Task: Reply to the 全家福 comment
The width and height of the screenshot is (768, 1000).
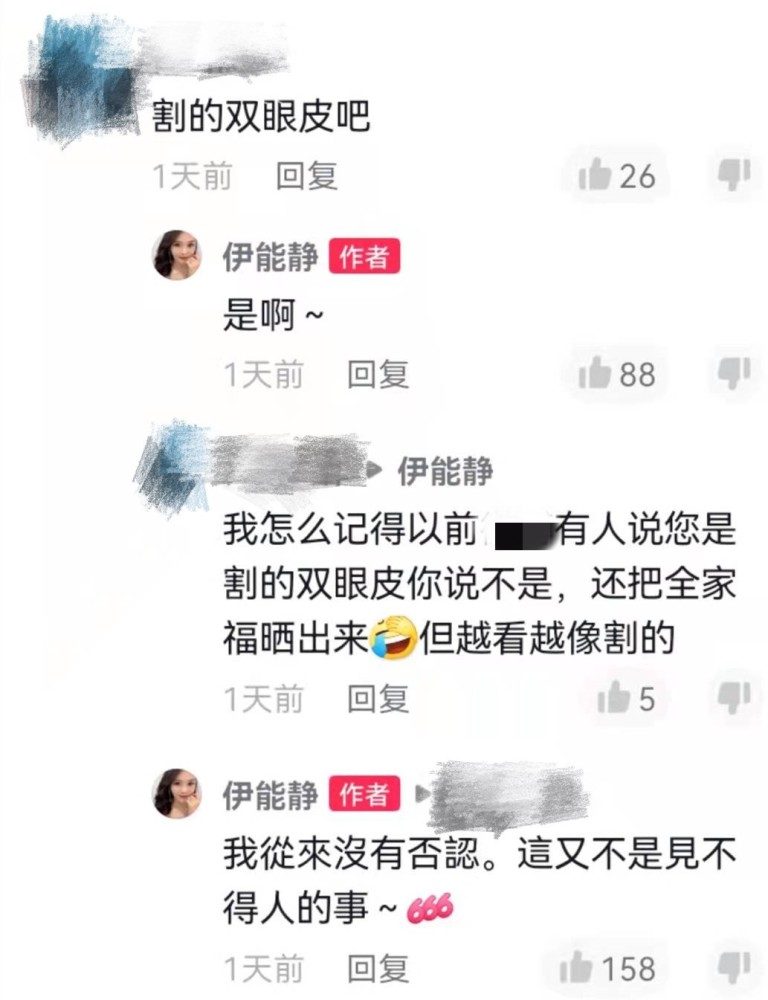Action: point(378,698)
